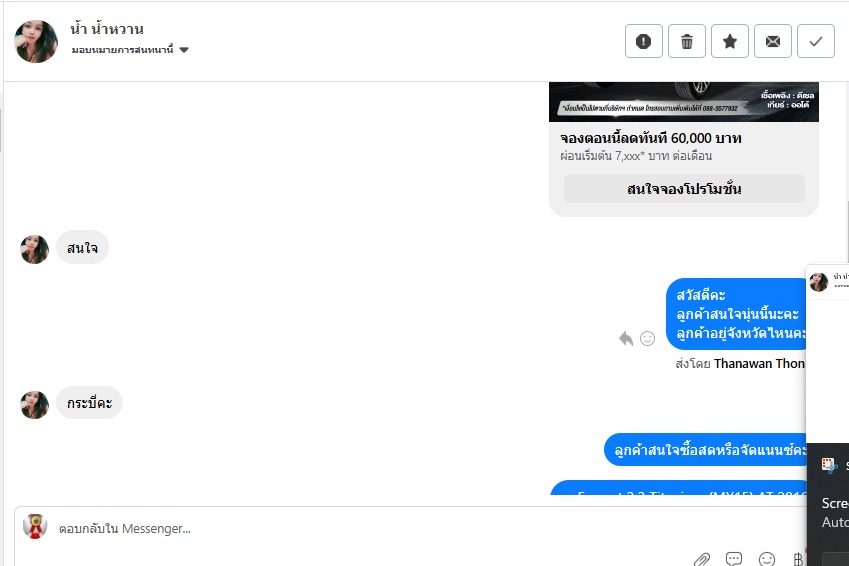Open the baht payment request icon
The image size is (849, 566).
798,559
